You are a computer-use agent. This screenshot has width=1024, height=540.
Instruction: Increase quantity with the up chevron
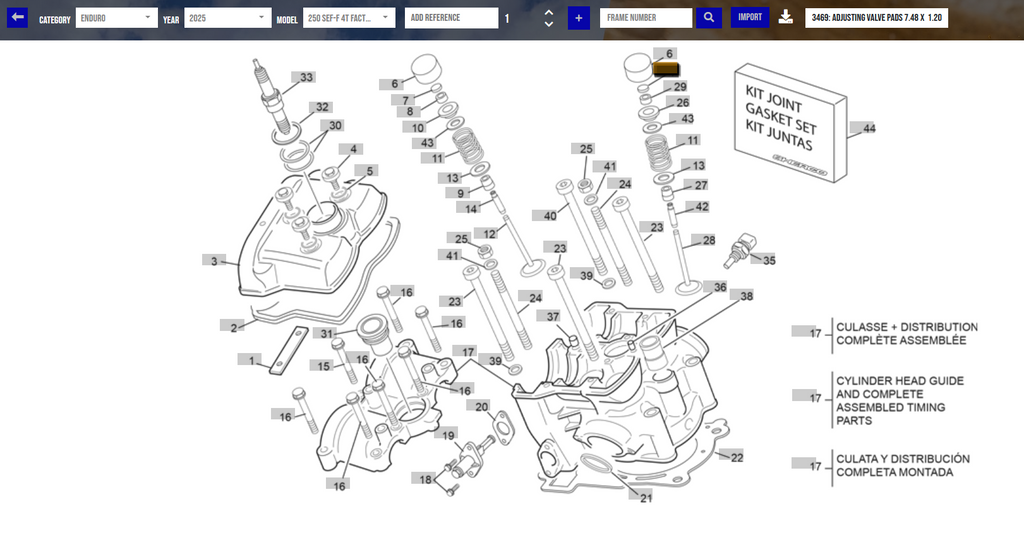549,12
